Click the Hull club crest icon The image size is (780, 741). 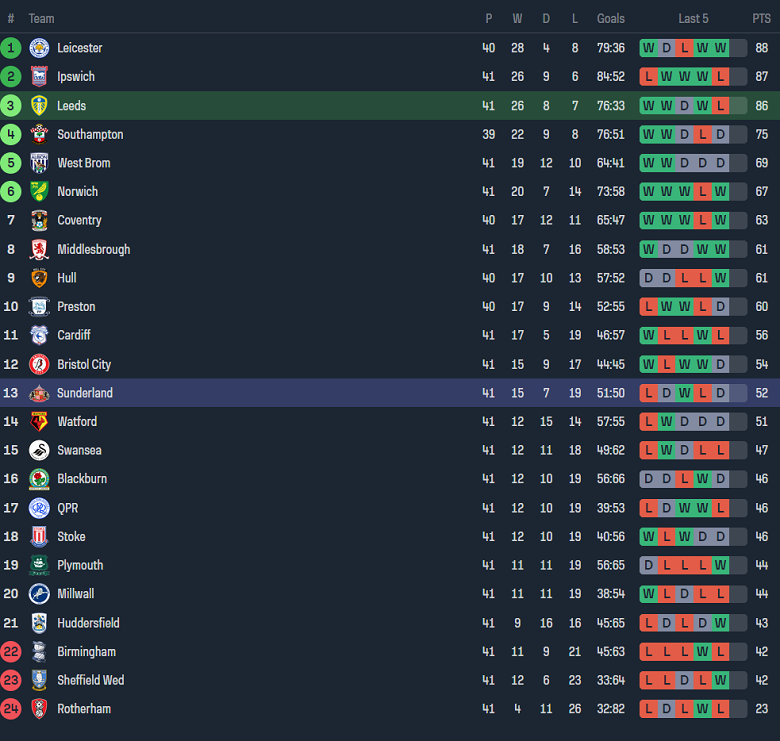pos(39,278)
